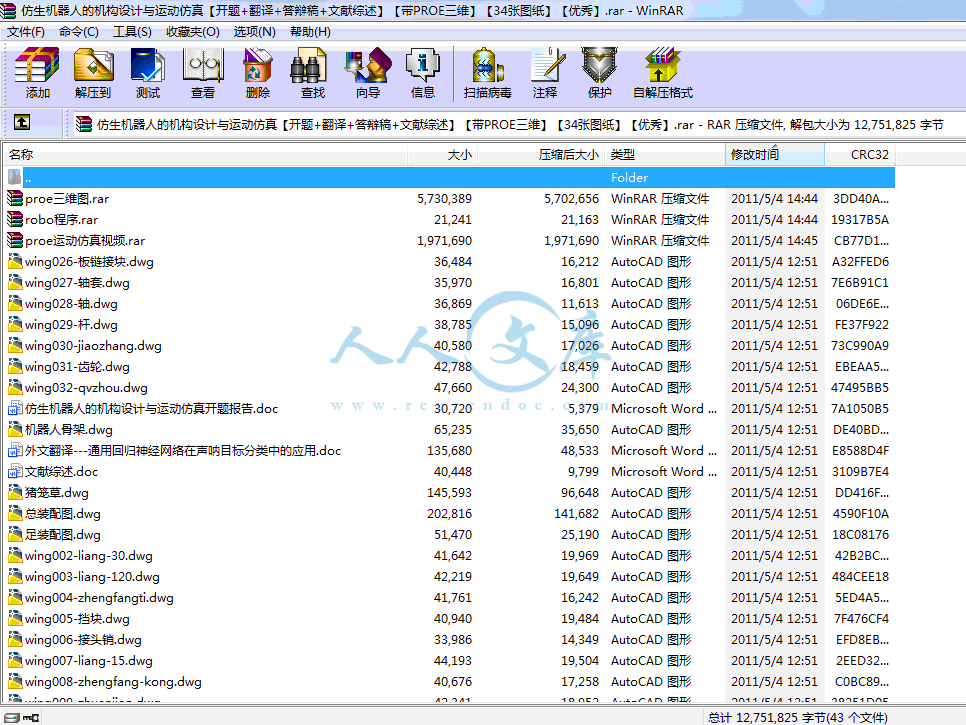Select wing005-挡块.dwg file name
966x725 pixels.
tap(78, 618)
